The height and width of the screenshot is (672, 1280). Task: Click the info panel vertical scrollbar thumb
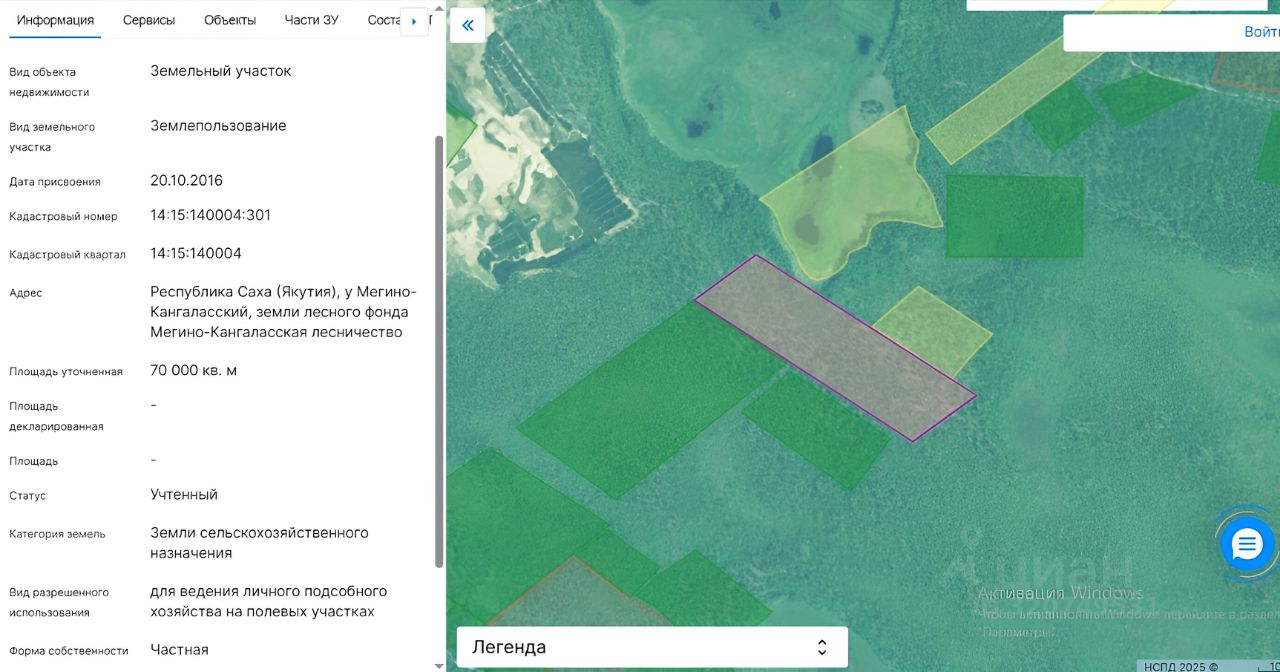point(438,350)
